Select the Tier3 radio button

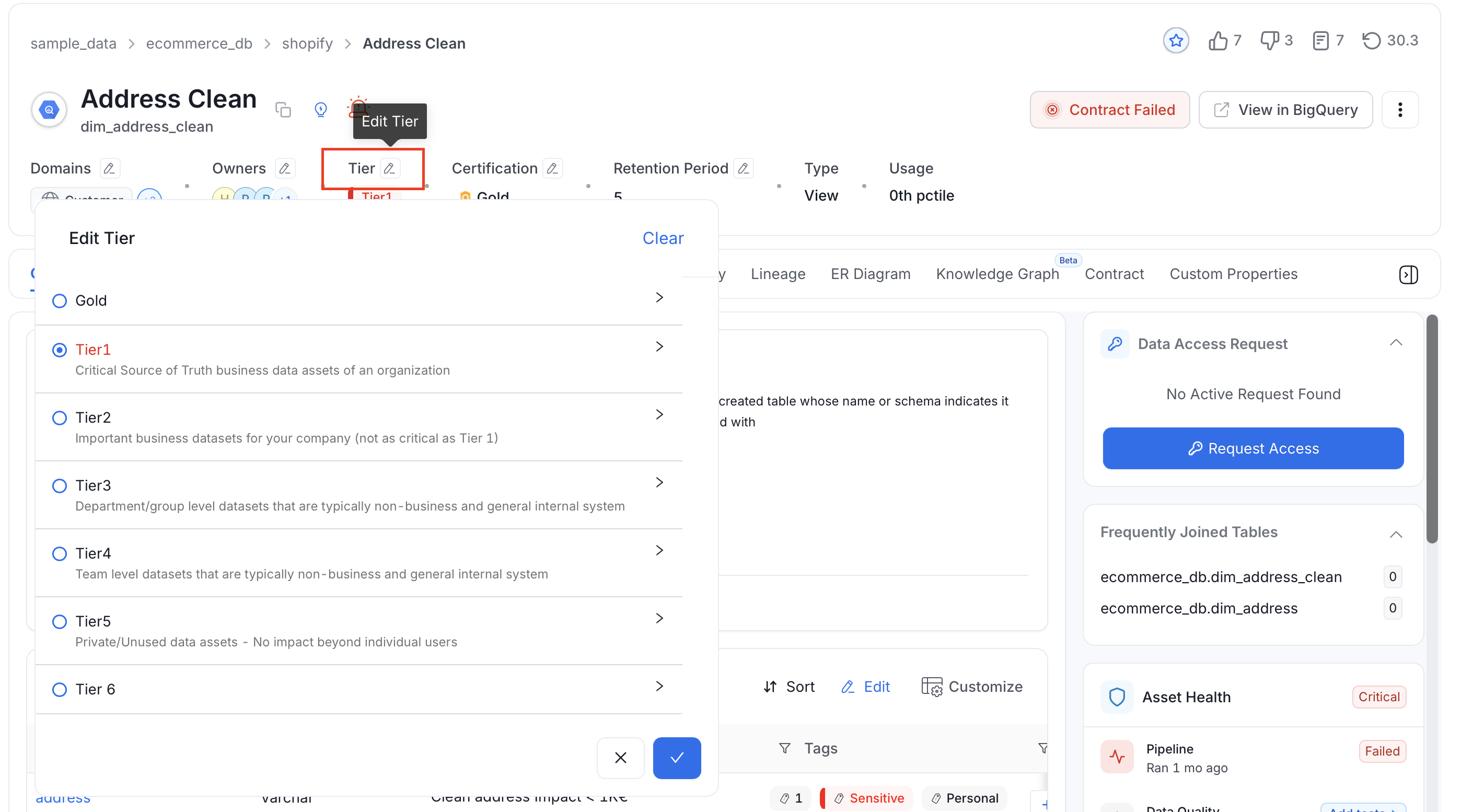(x=60, y=486)
